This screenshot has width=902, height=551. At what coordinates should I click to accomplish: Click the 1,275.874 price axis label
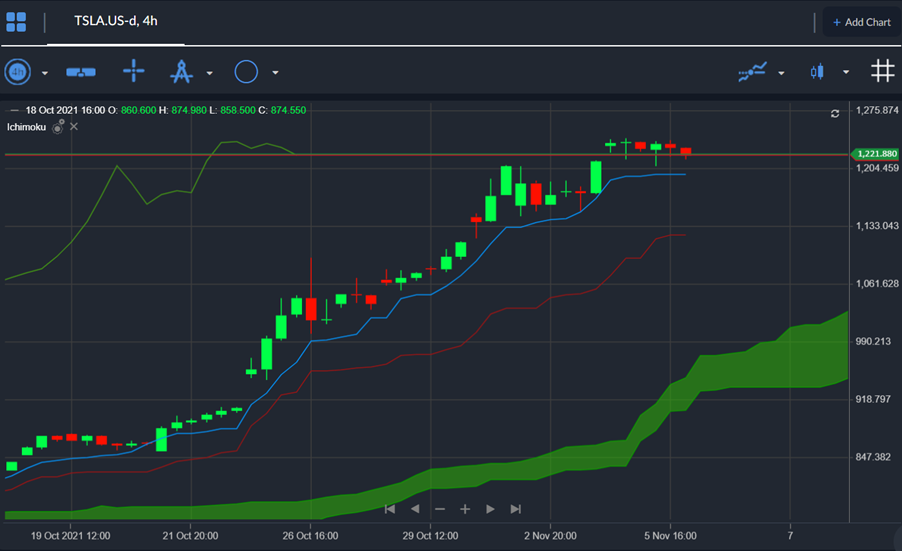click(877, 110)
